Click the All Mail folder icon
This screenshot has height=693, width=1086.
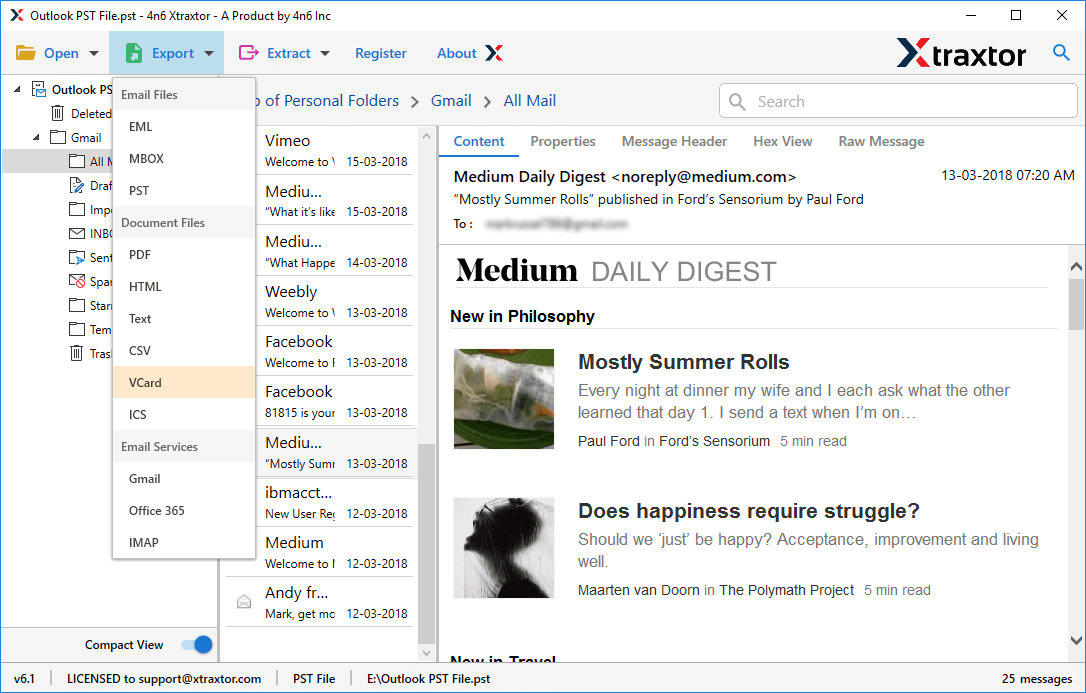[x=77, y=161]
